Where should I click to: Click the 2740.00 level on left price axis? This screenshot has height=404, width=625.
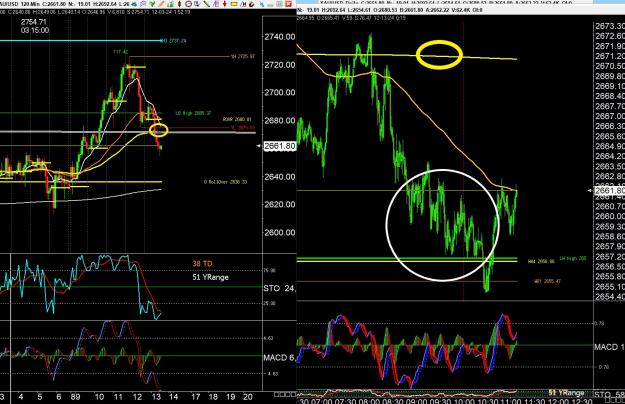[279, 37]
